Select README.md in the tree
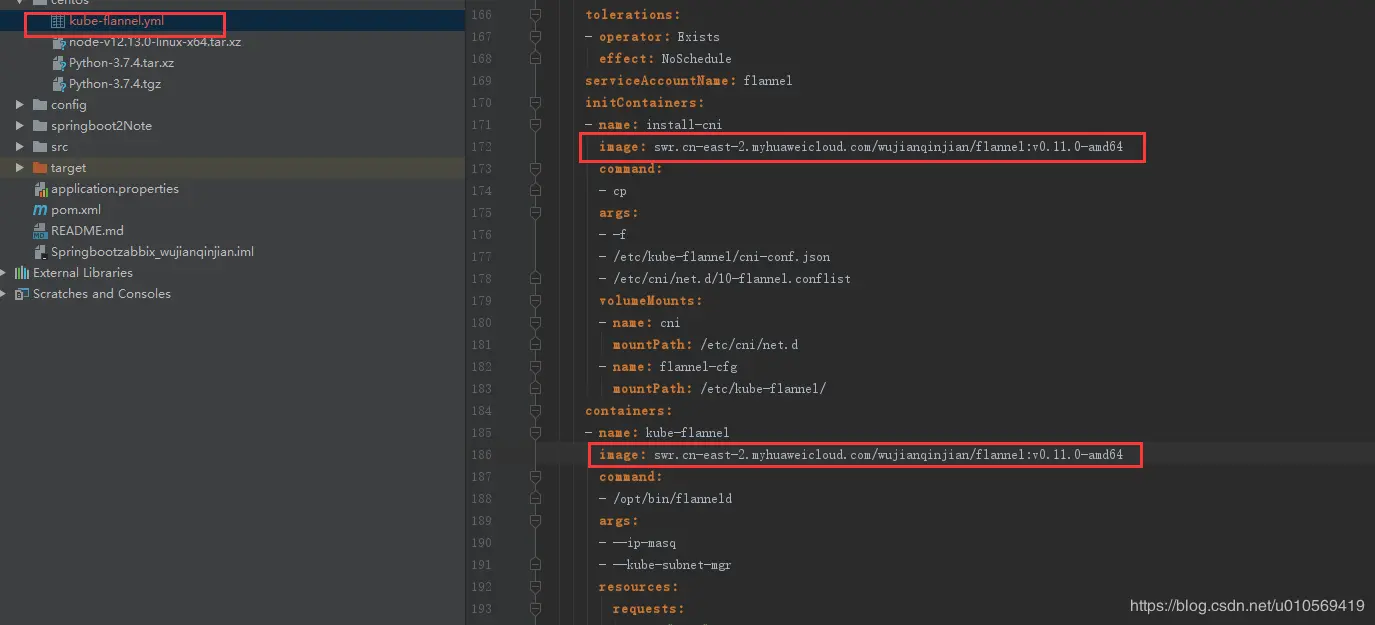1375x625 pixels. pos(87,231)
